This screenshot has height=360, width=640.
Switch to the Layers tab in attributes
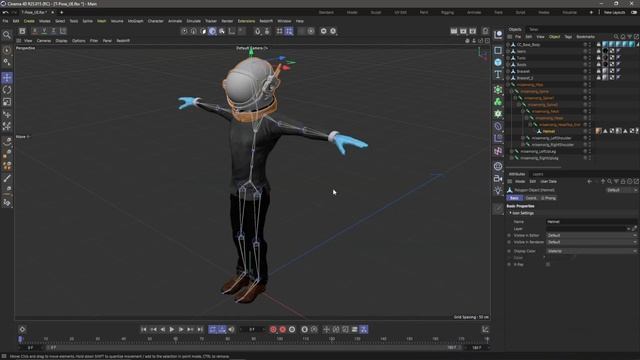tap(538, 174)
